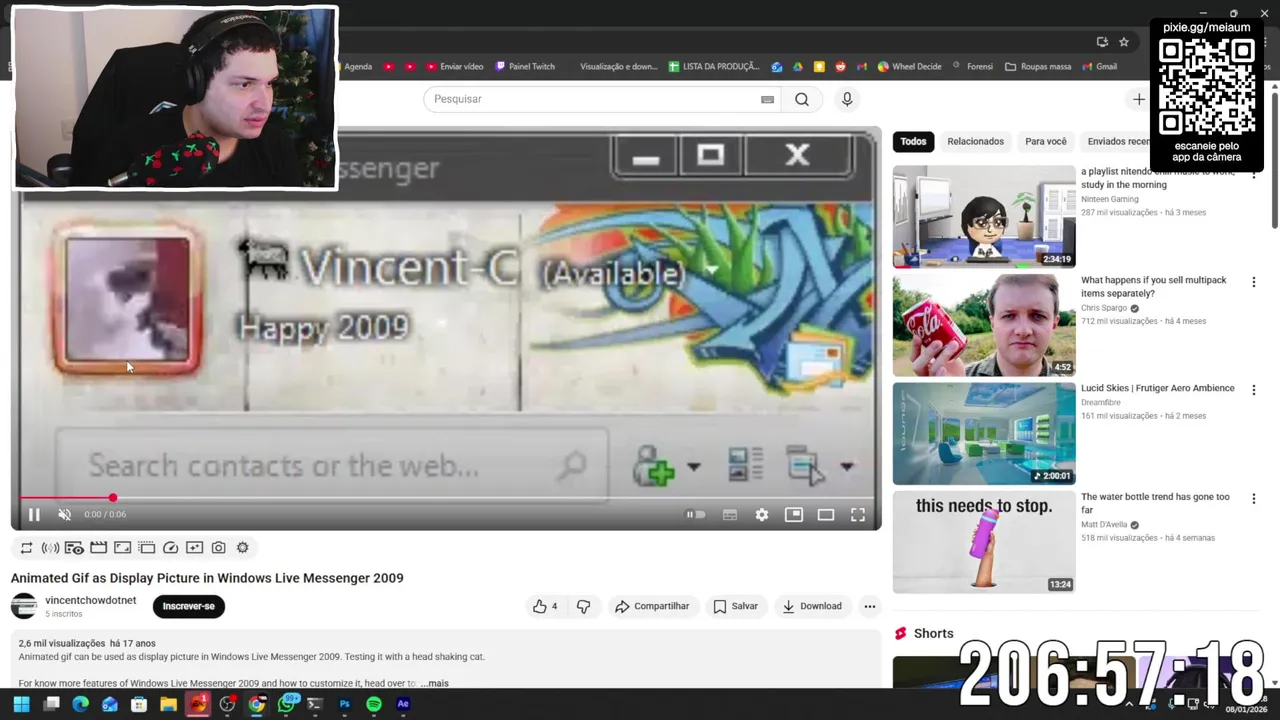This screenshot has width=1280, height=720.
Task: Open the water bottle trend video title
Action: (x=1155, y=503)
